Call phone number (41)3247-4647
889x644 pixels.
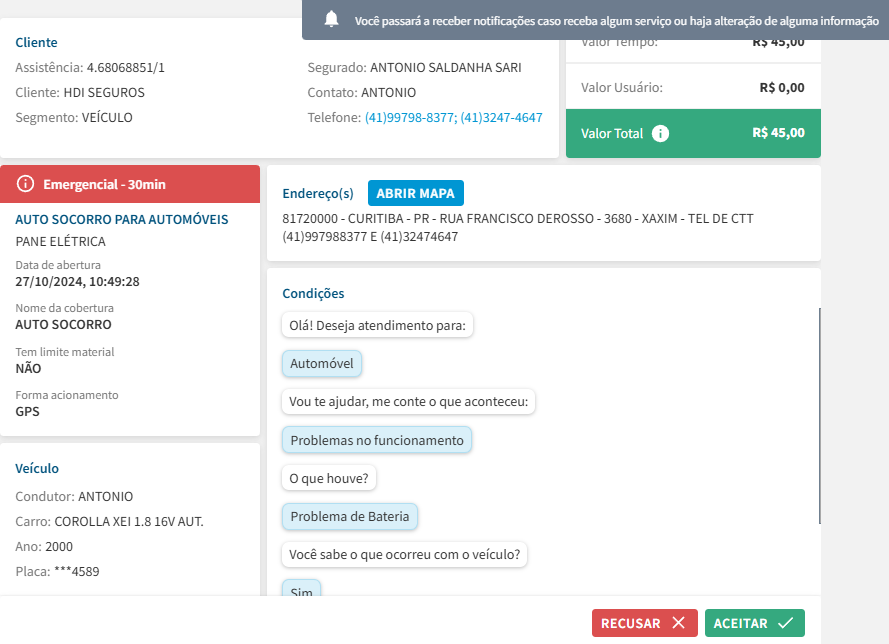tap(501, 117)
